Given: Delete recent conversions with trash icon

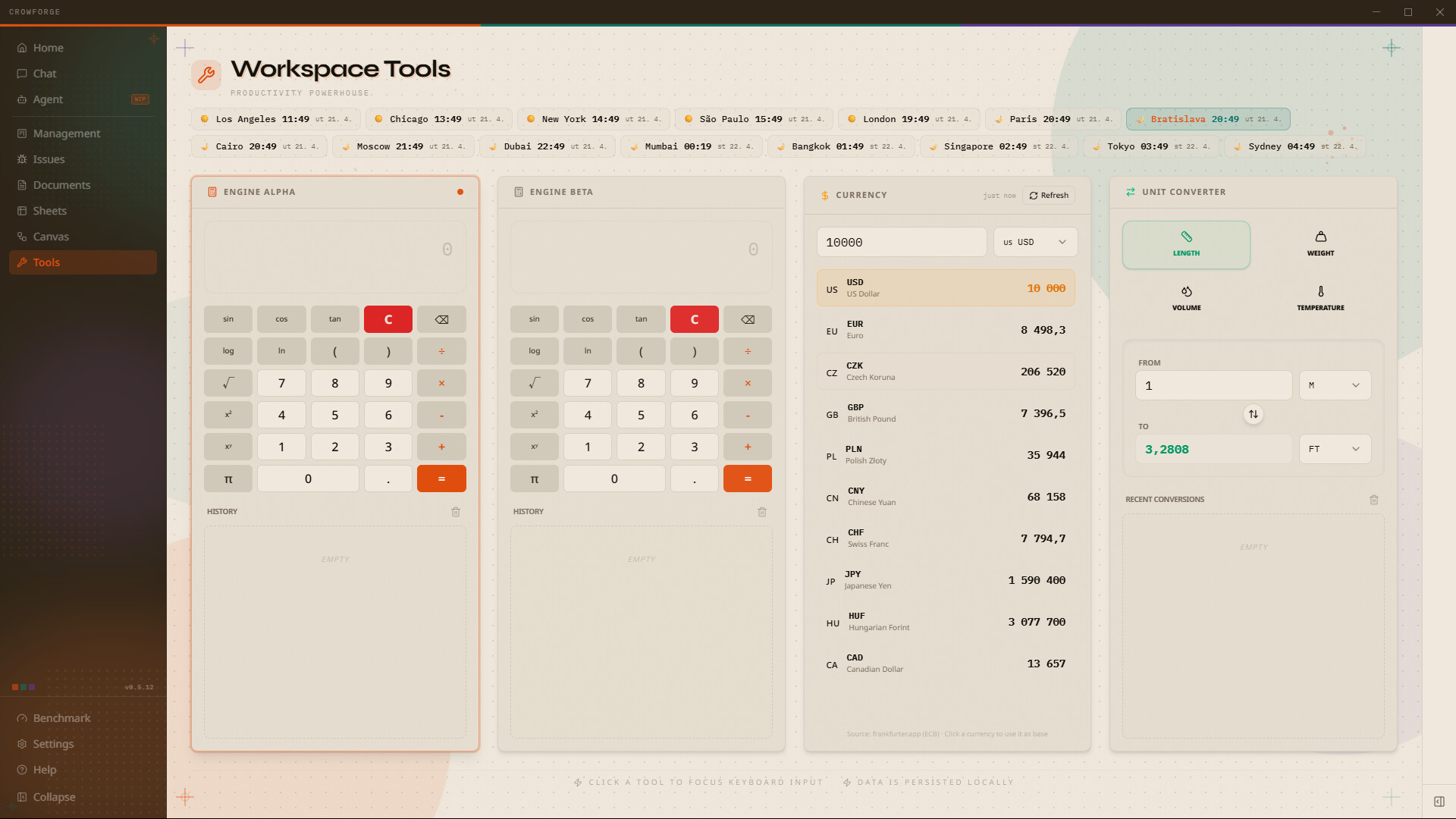Looking at the screenshot, I should 1374,500.
